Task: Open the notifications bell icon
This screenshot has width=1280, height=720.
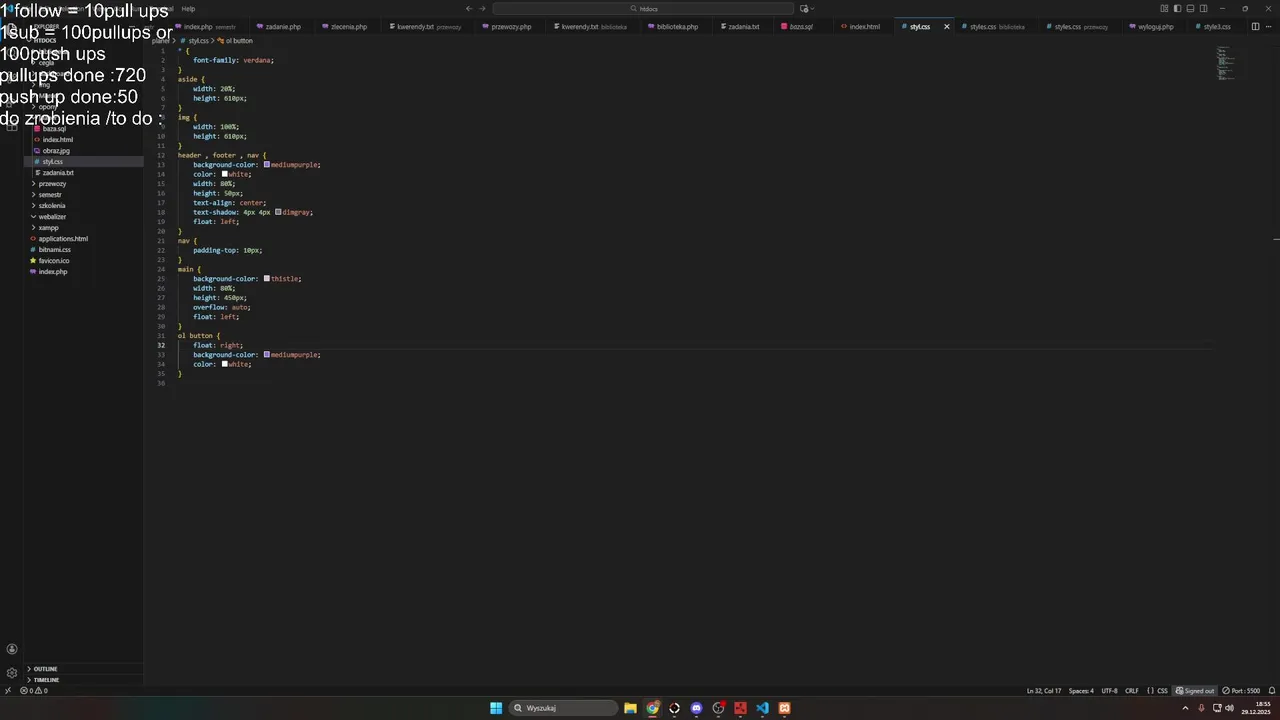Action: (1271, 691)
